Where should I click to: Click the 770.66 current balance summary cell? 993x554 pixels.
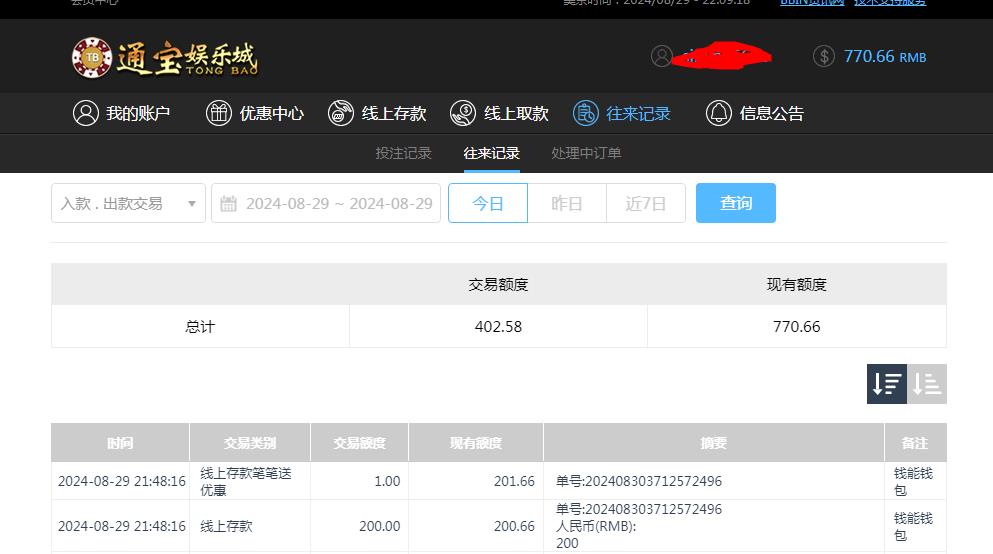[797, 327]
